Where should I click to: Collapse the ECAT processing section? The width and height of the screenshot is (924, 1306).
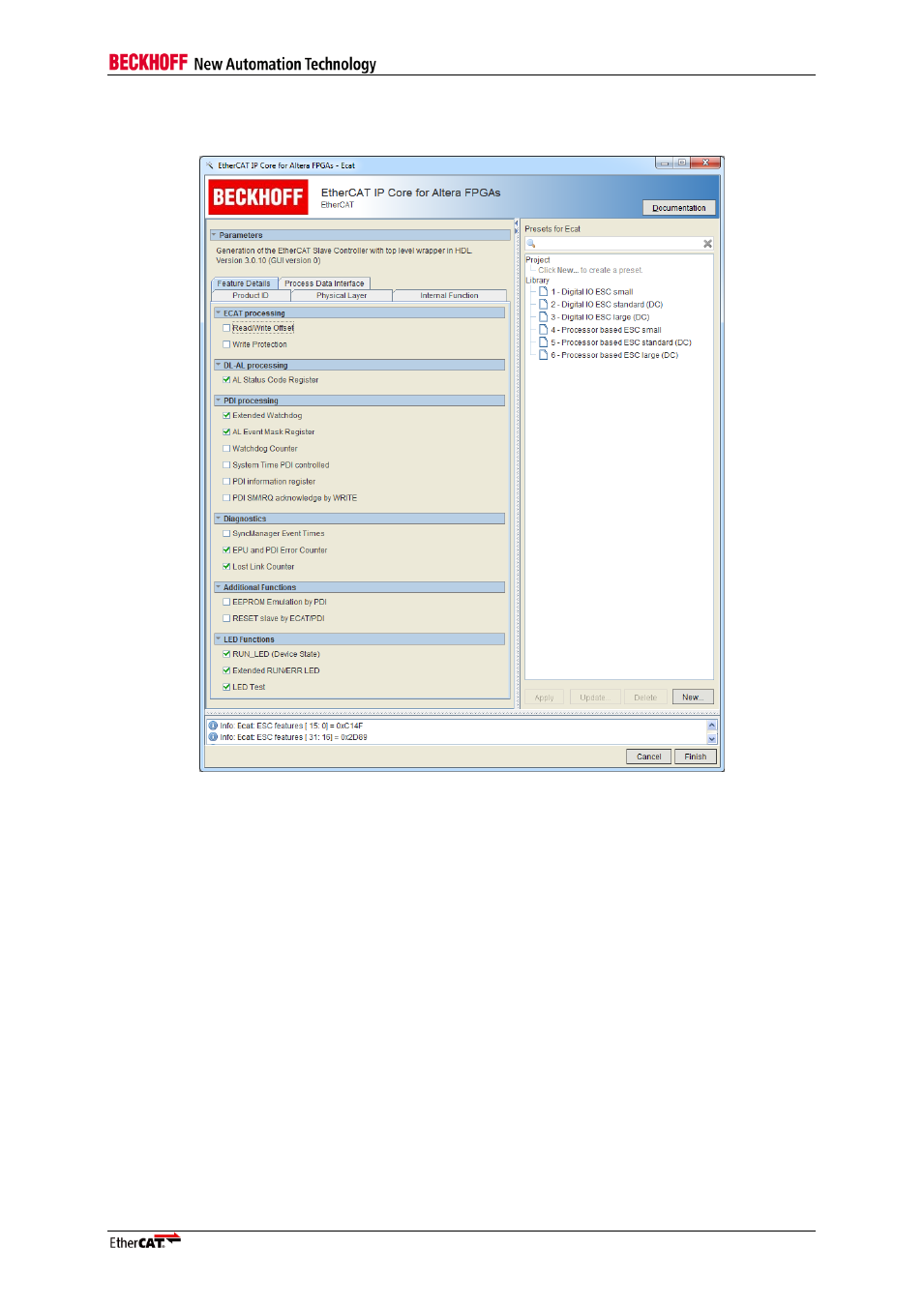pos(219,313)
